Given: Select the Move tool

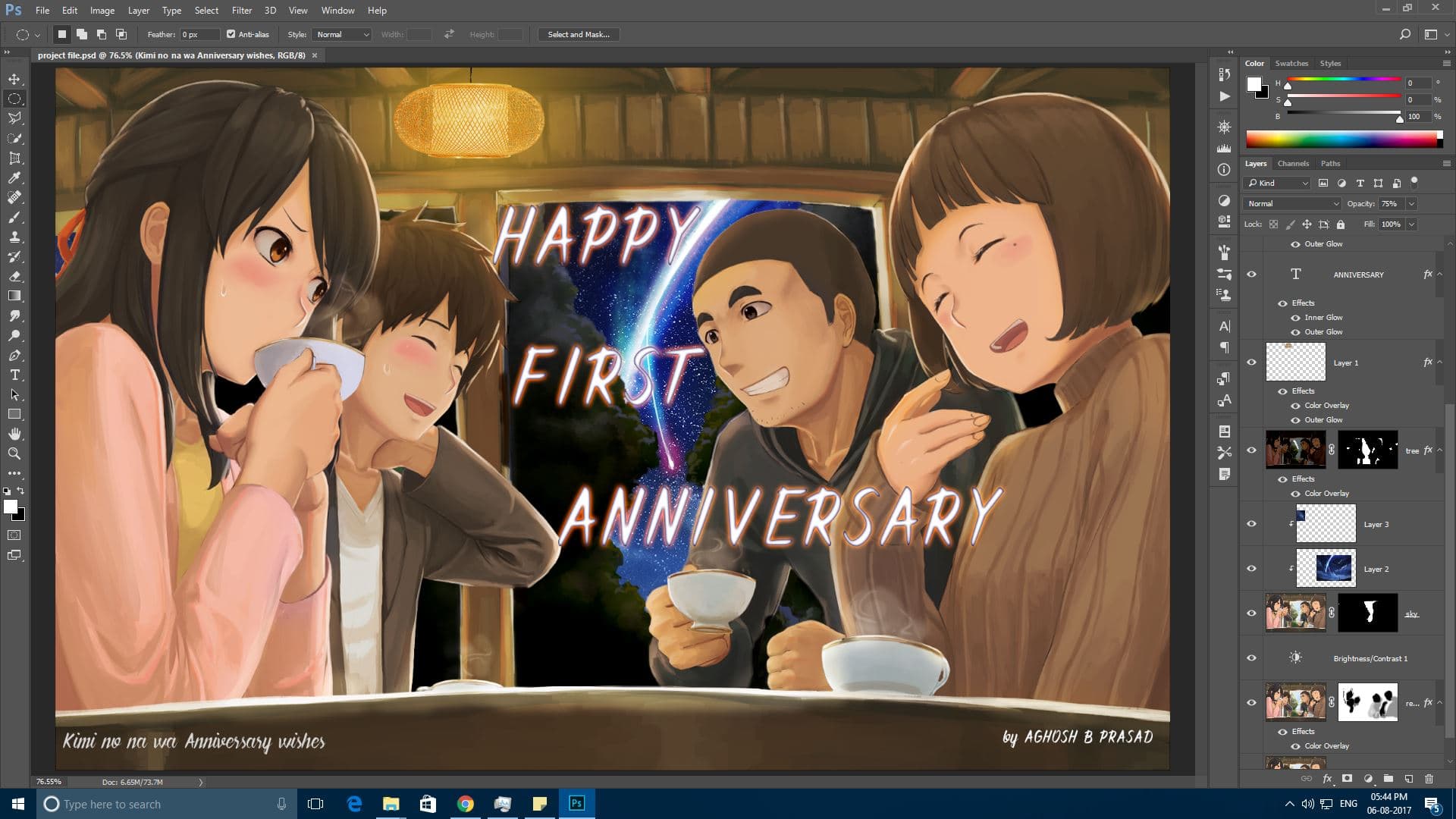Looking at the screenshot, I should coord(14,78).
